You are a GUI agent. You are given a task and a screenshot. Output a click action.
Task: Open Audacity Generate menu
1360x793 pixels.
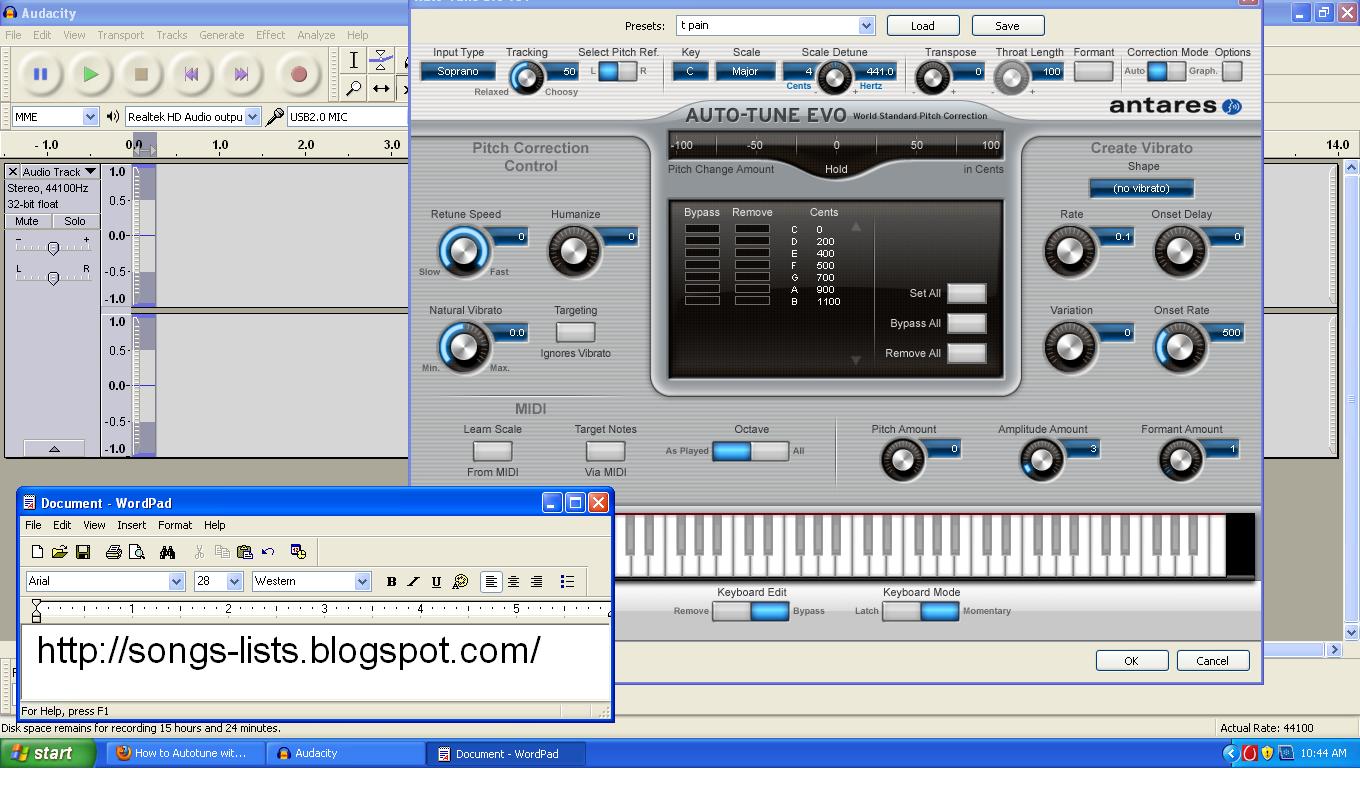point(221,35)
